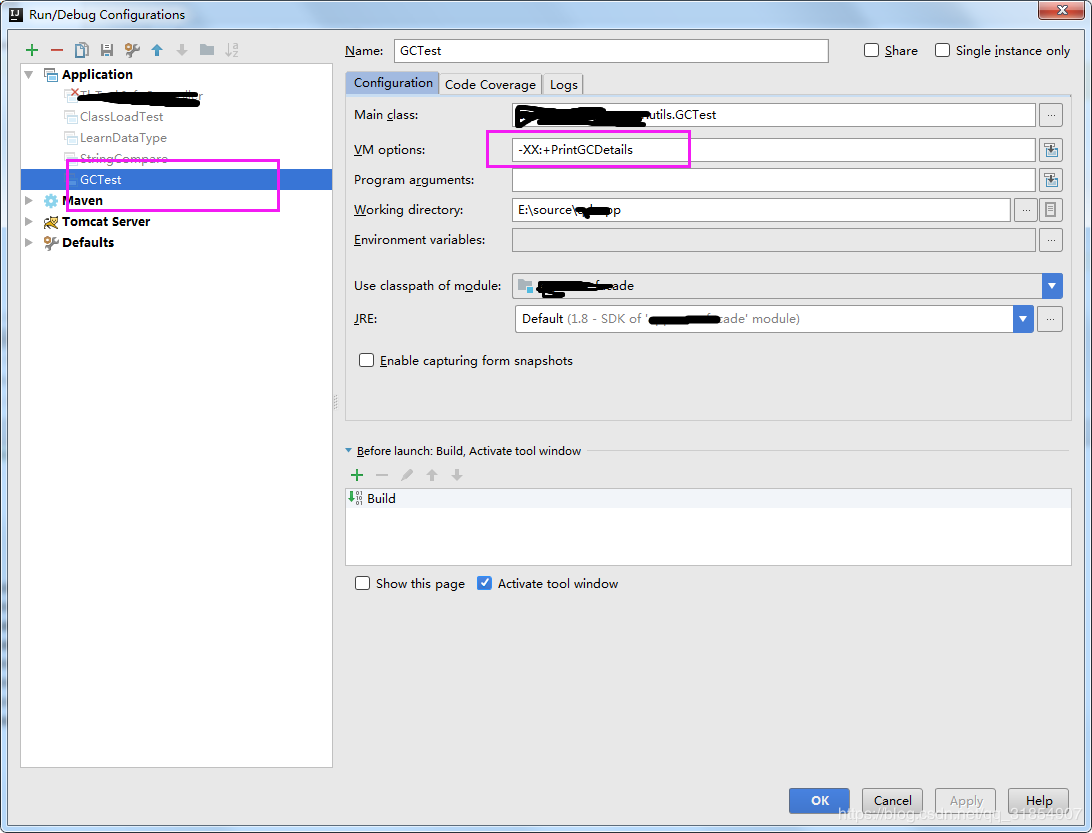
Task: Move GCTest up in the list
Action: (x=157, y=49)
